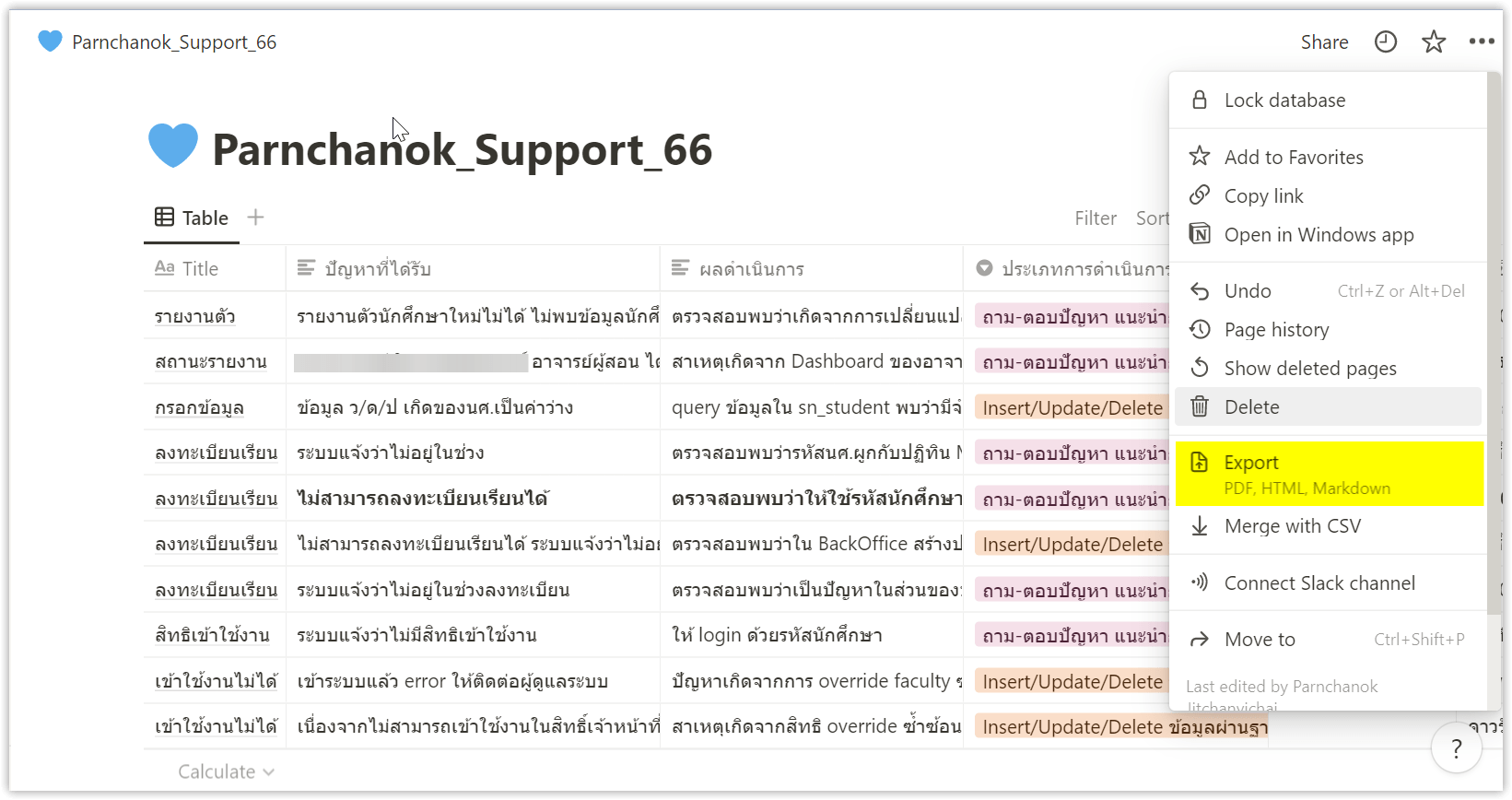Image resolution: width=1512 pixels, height=800 pixels.
Task: Click the blue heart page icon beside title
Action: pyautogui.click(x=173, y=147)
